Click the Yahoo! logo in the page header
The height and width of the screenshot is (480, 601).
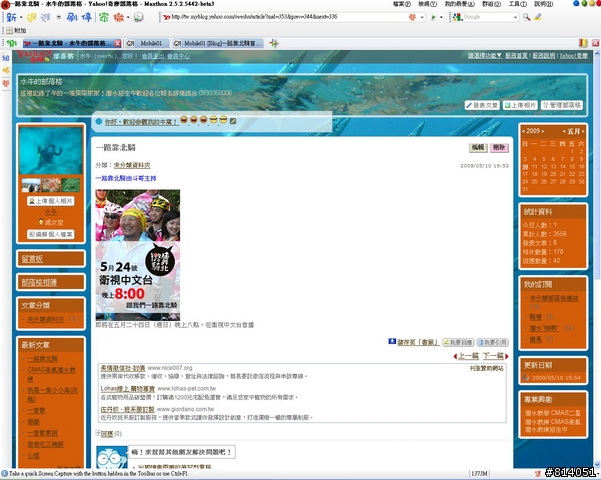[34, 56]
